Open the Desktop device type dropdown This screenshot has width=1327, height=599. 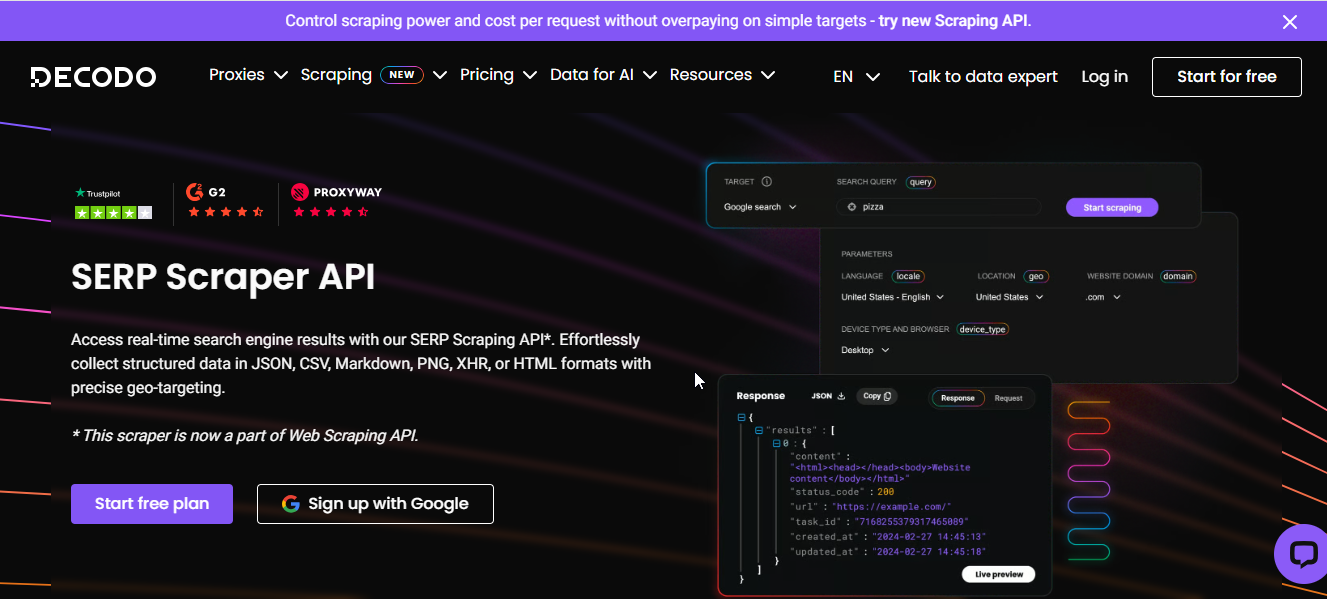click(x=866, y=350)
